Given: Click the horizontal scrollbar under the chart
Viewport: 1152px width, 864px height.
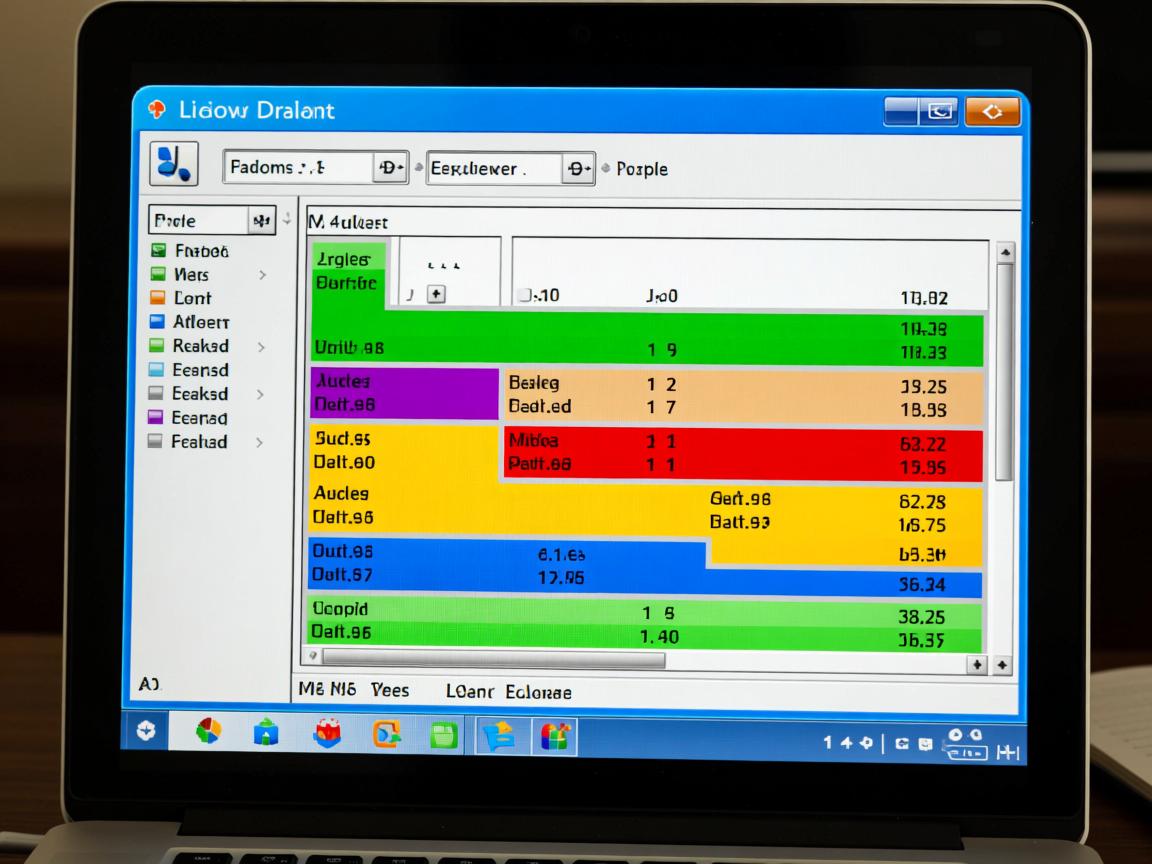Looking at the screenshot, I should point(494,660).
